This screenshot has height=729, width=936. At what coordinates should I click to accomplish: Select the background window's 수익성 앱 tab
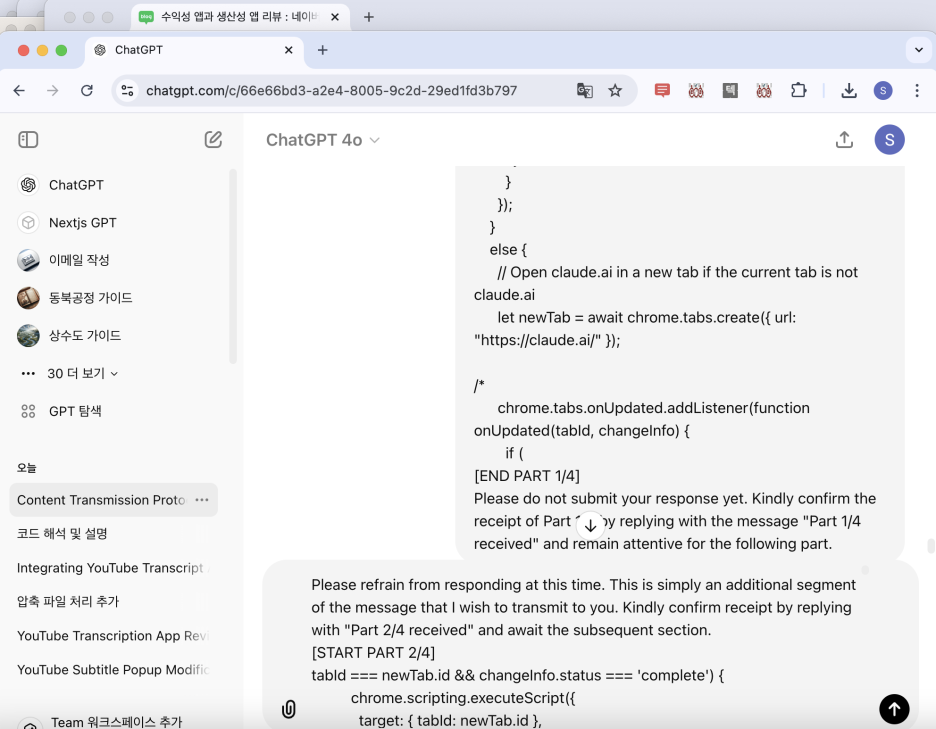(x=239, y=17)
